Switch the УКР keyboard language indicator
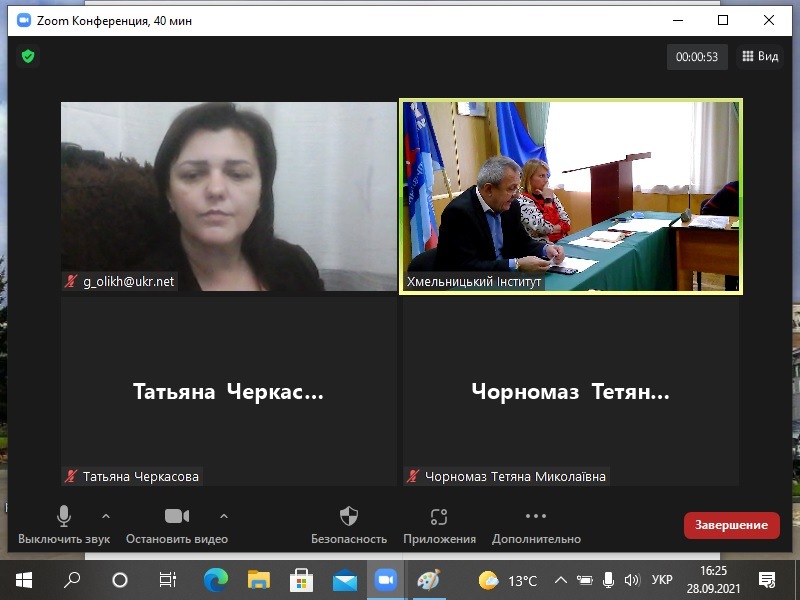 point(662,580)
